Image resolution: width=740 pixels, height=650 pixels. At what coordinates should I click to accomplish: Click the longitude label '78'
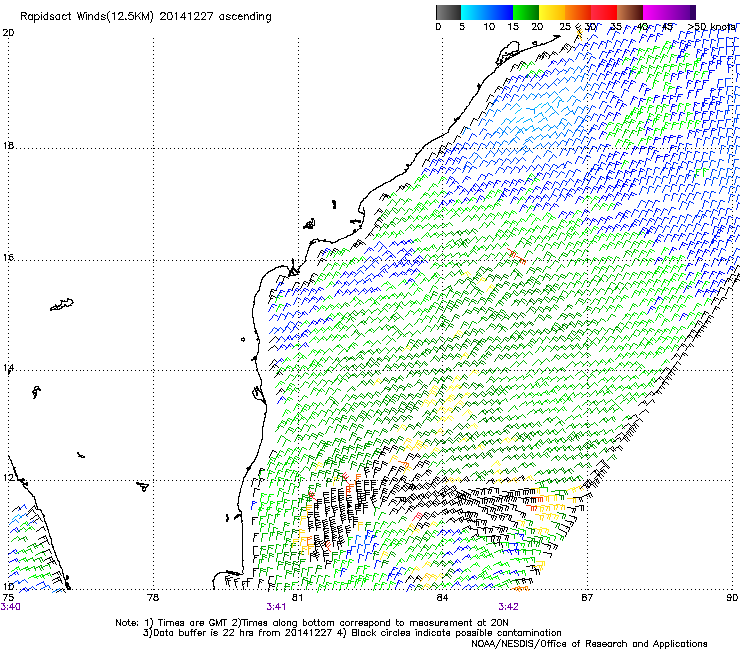(x=153, y=598)
